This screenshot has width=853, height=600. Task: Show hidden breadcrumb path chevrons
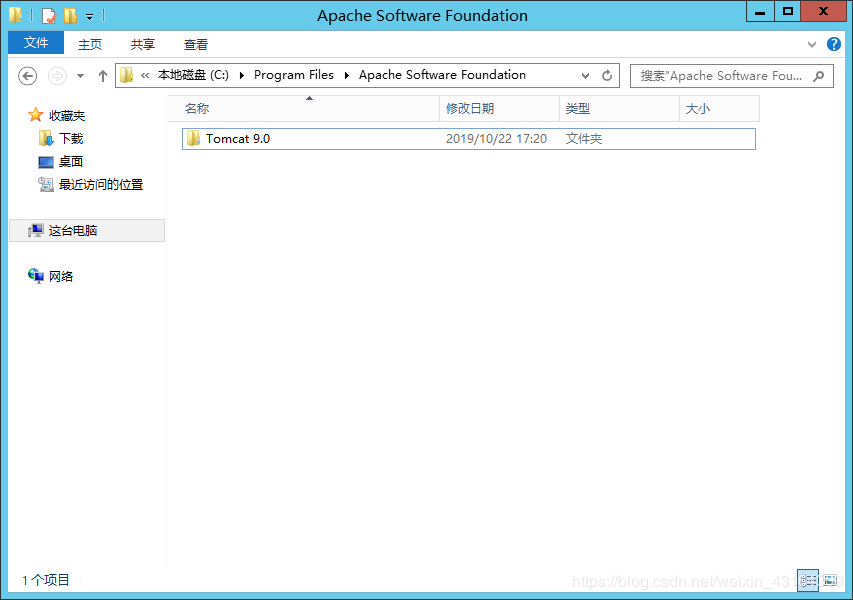145,76
